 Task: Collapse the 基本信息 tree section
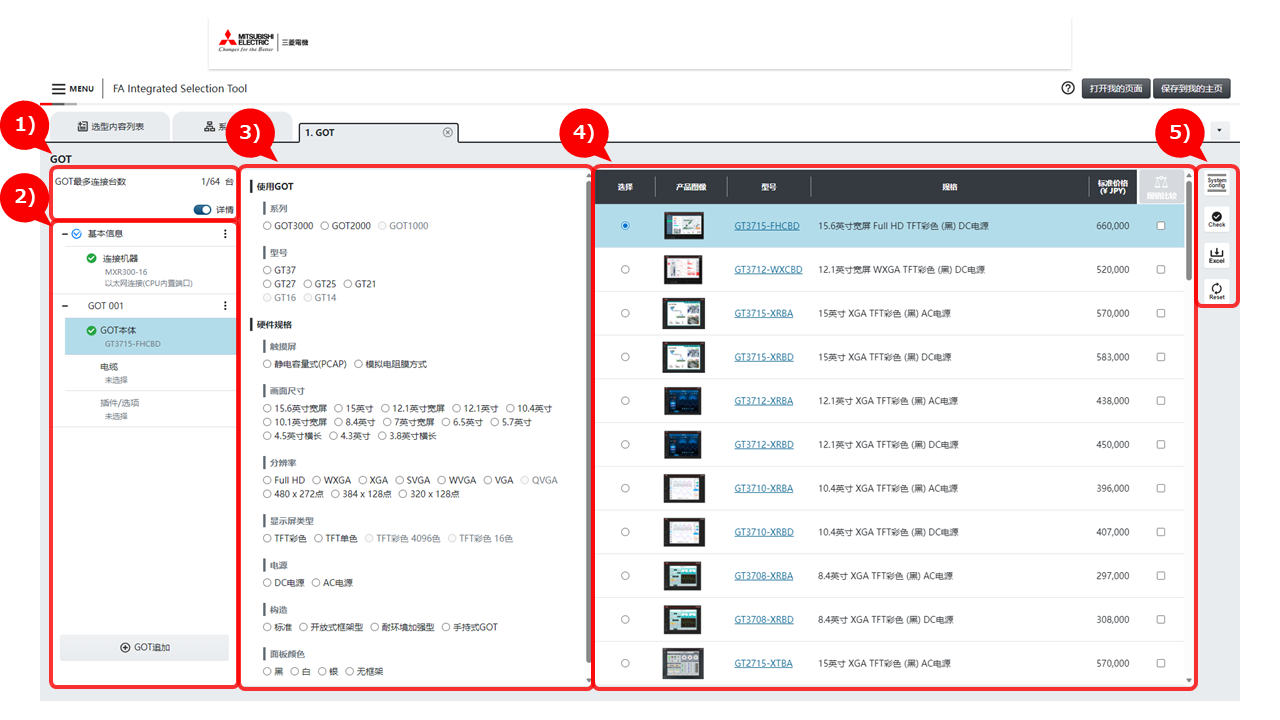click(x=65, y=234)
